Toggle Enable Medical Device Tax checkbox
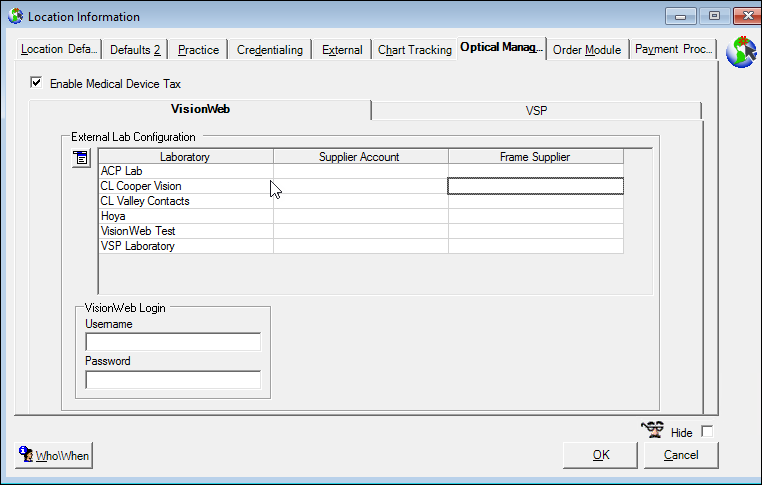This screenshot has width=762, height=485. [36, 83]
